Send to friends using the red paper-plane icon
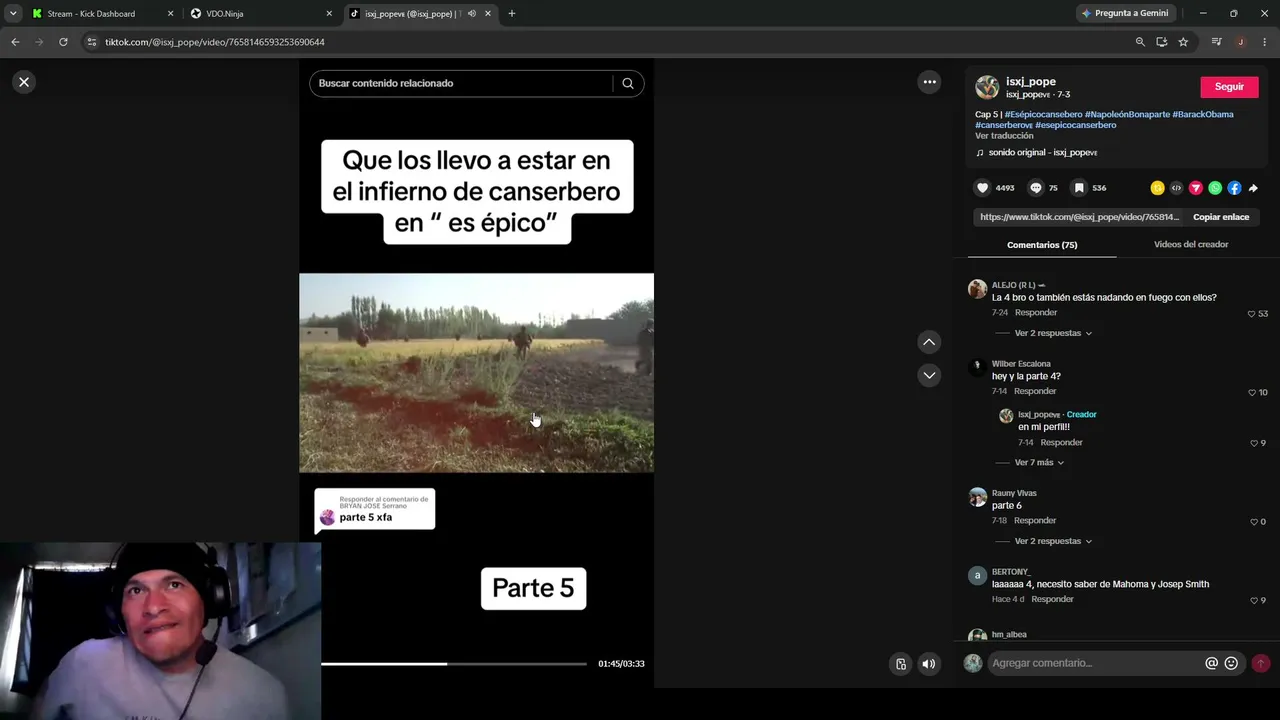 pyautogui.click(x=1195, y=188)
